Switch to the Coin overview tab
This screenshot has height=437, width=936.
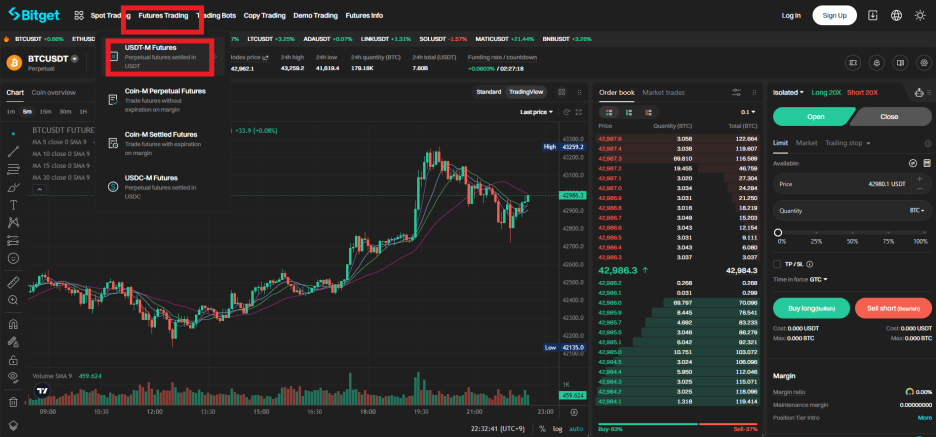point(54,93)
